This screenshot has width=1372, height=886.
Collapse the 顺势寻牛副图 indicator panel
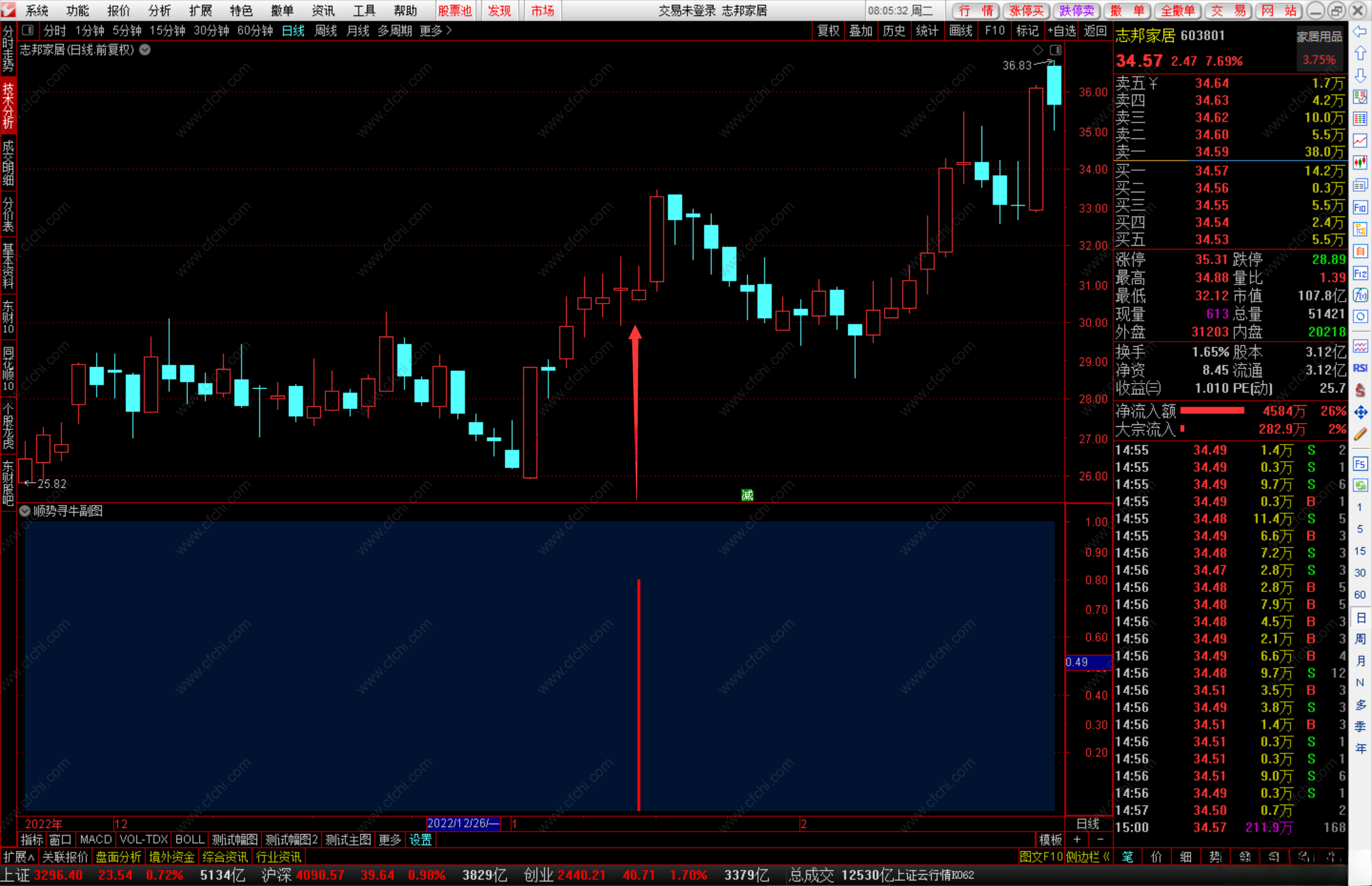click(x=25, y=511)
